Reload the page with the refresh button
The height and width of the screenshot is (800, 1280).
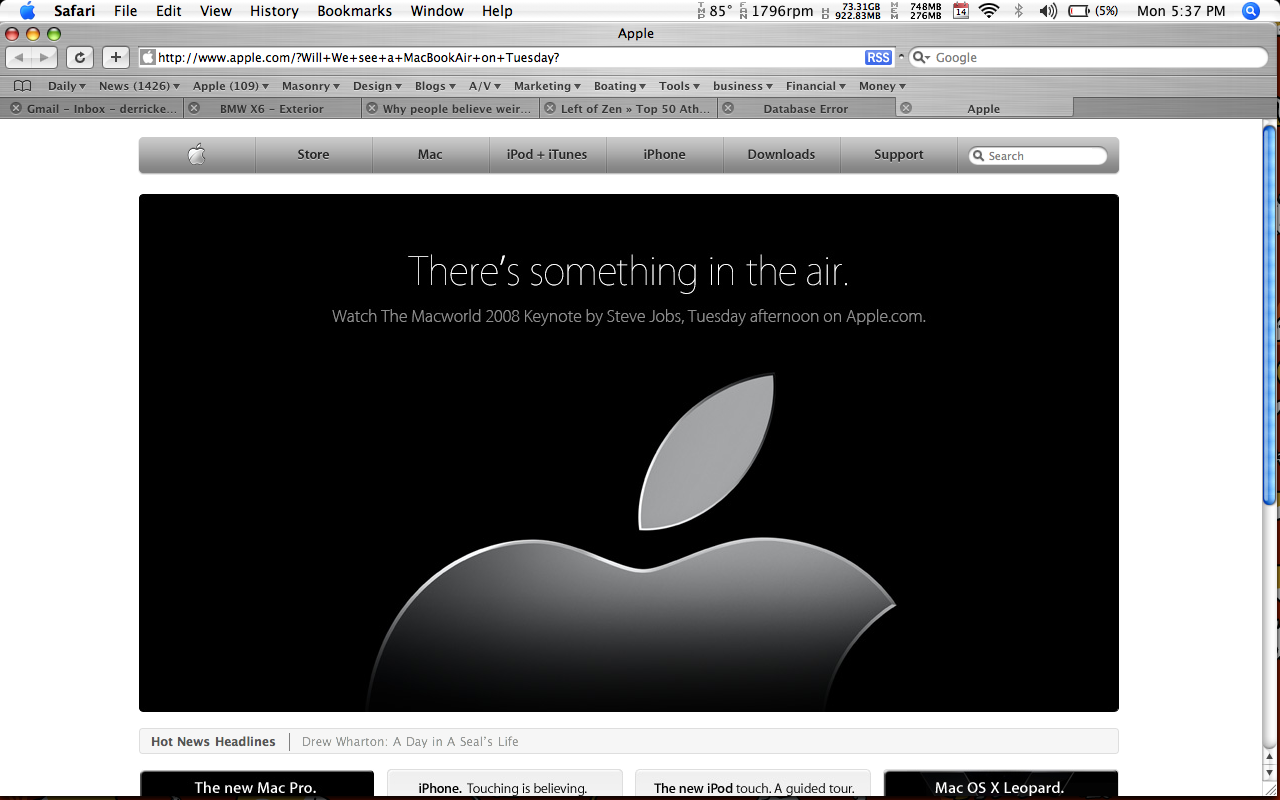(80, 58)
